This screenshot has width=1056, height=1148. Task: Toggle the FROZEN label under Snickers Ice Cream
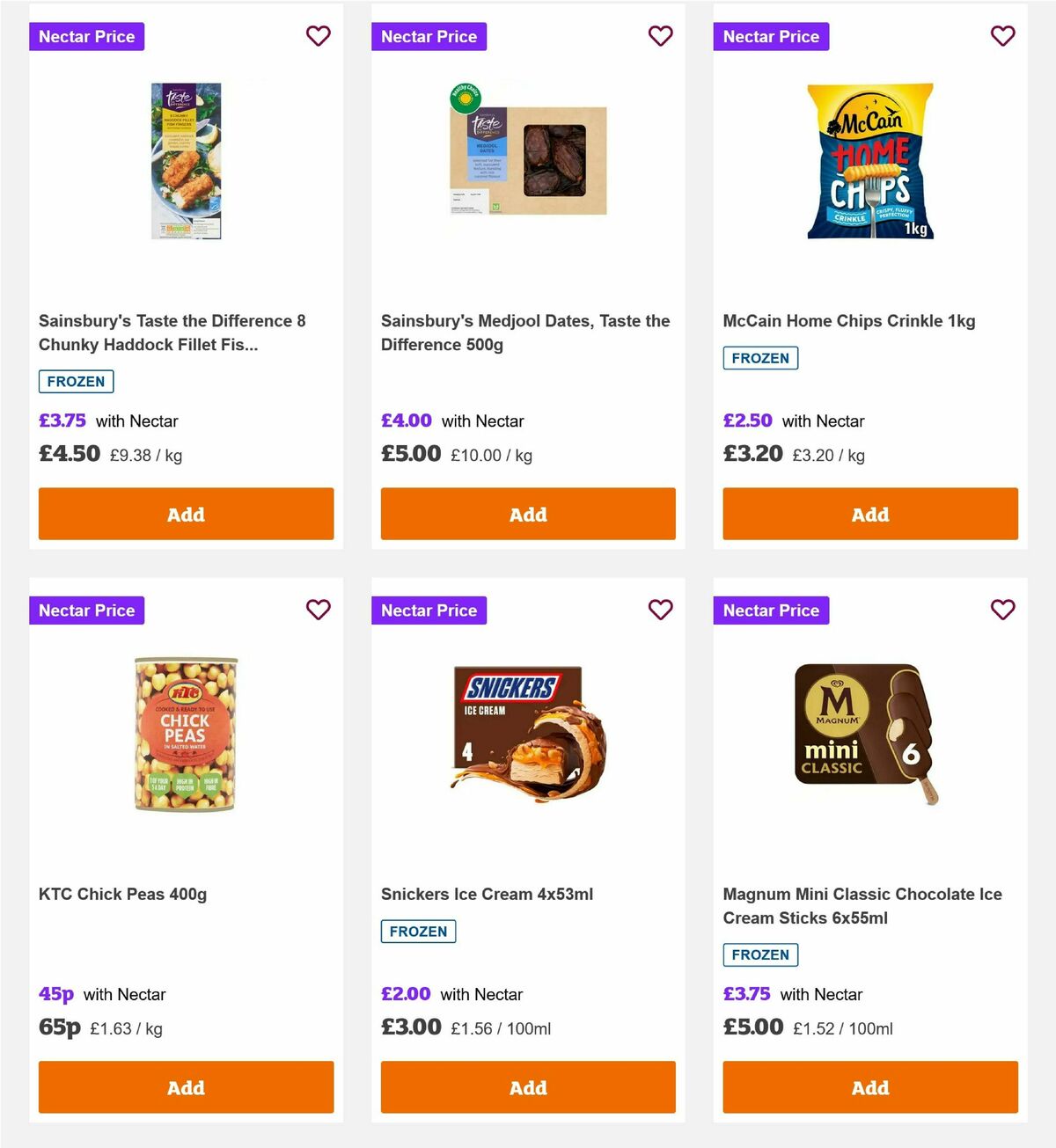[x=418, y=931]
